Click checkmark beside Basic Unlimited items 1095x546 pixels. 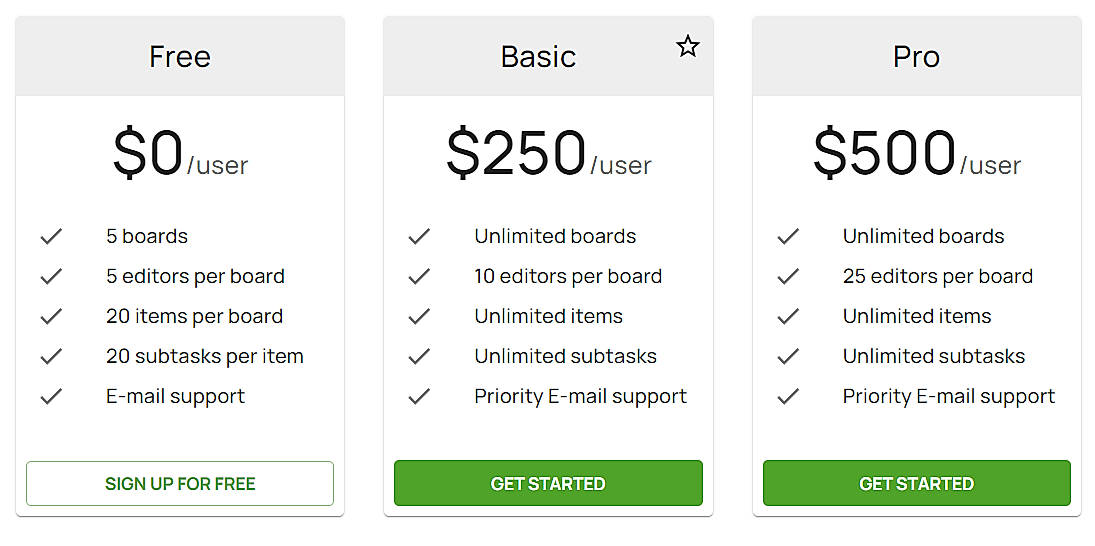click(x=419, y=317)
